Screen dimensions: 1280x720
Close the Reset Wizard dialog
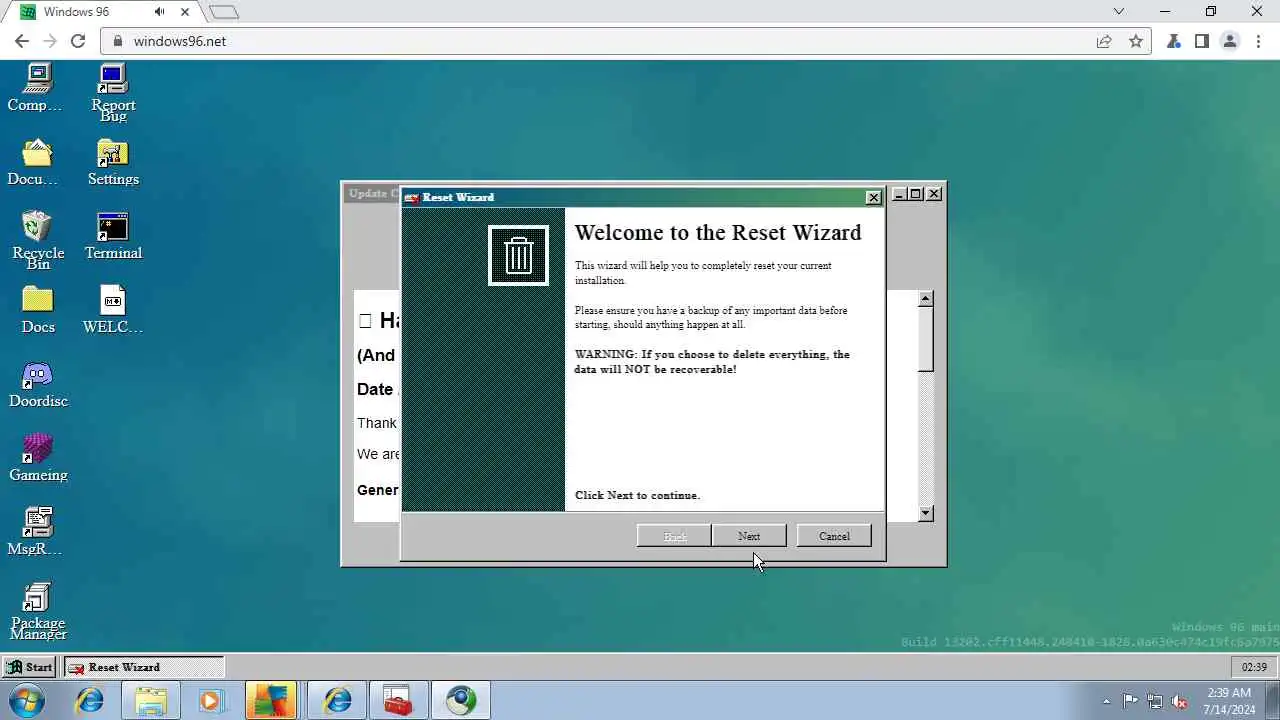click(873, 197)
